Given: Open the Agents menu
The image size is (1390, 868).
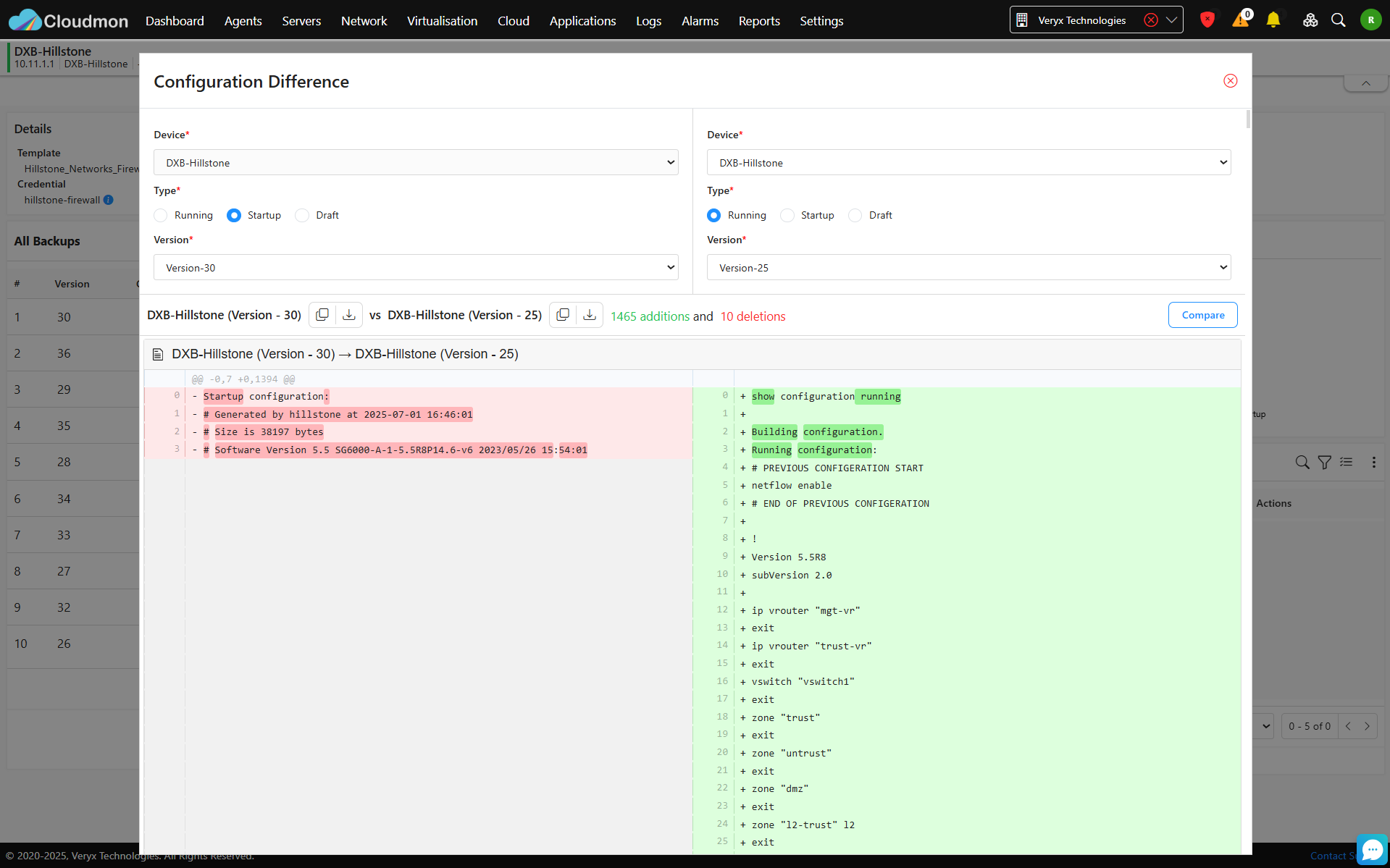Looking at the screenshot, I should tap(243, 21).
